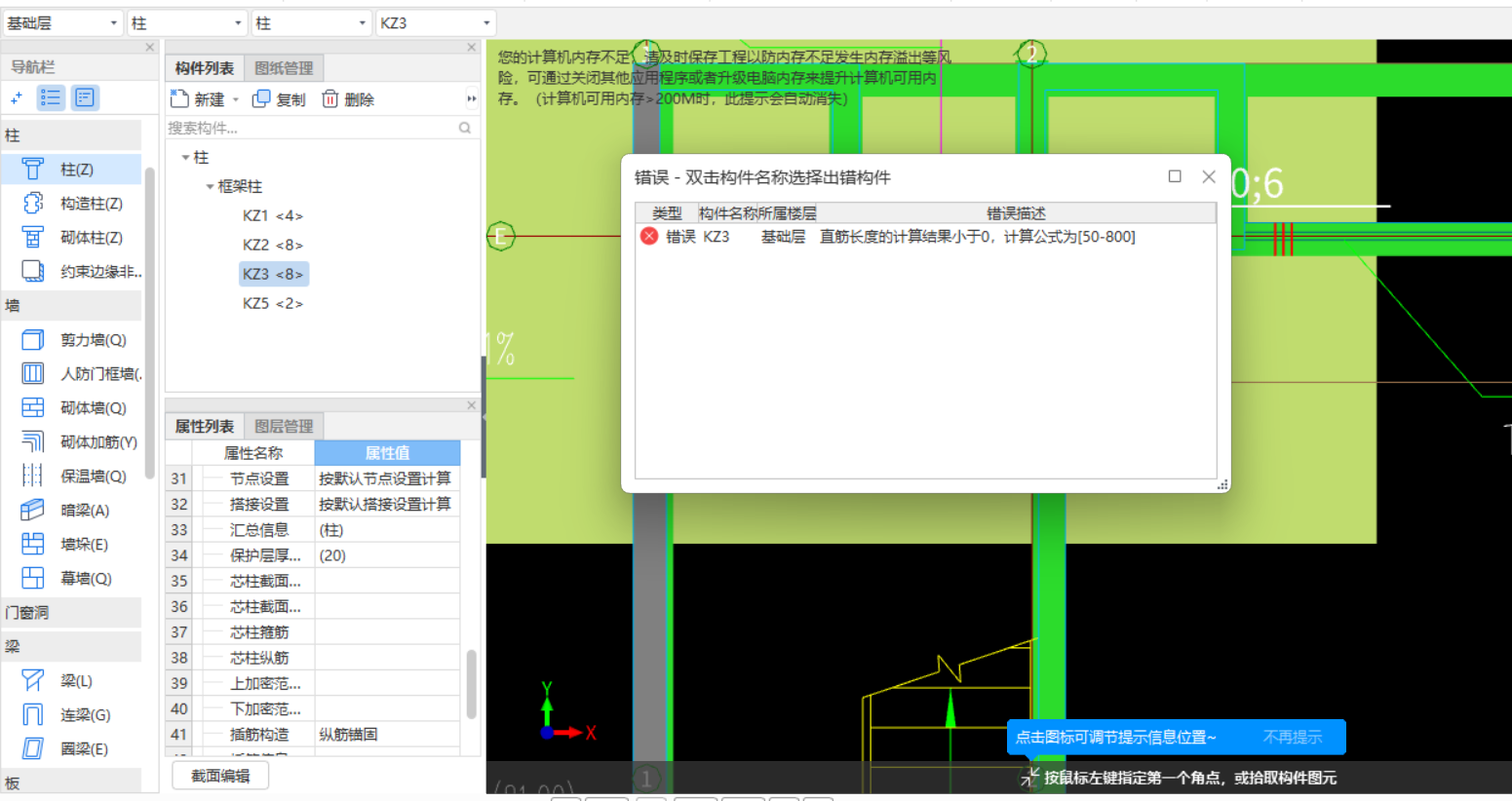Switch to the 构件列表 tab
The width and height of the screenshot is (1512, 801).
click(205, 68)
